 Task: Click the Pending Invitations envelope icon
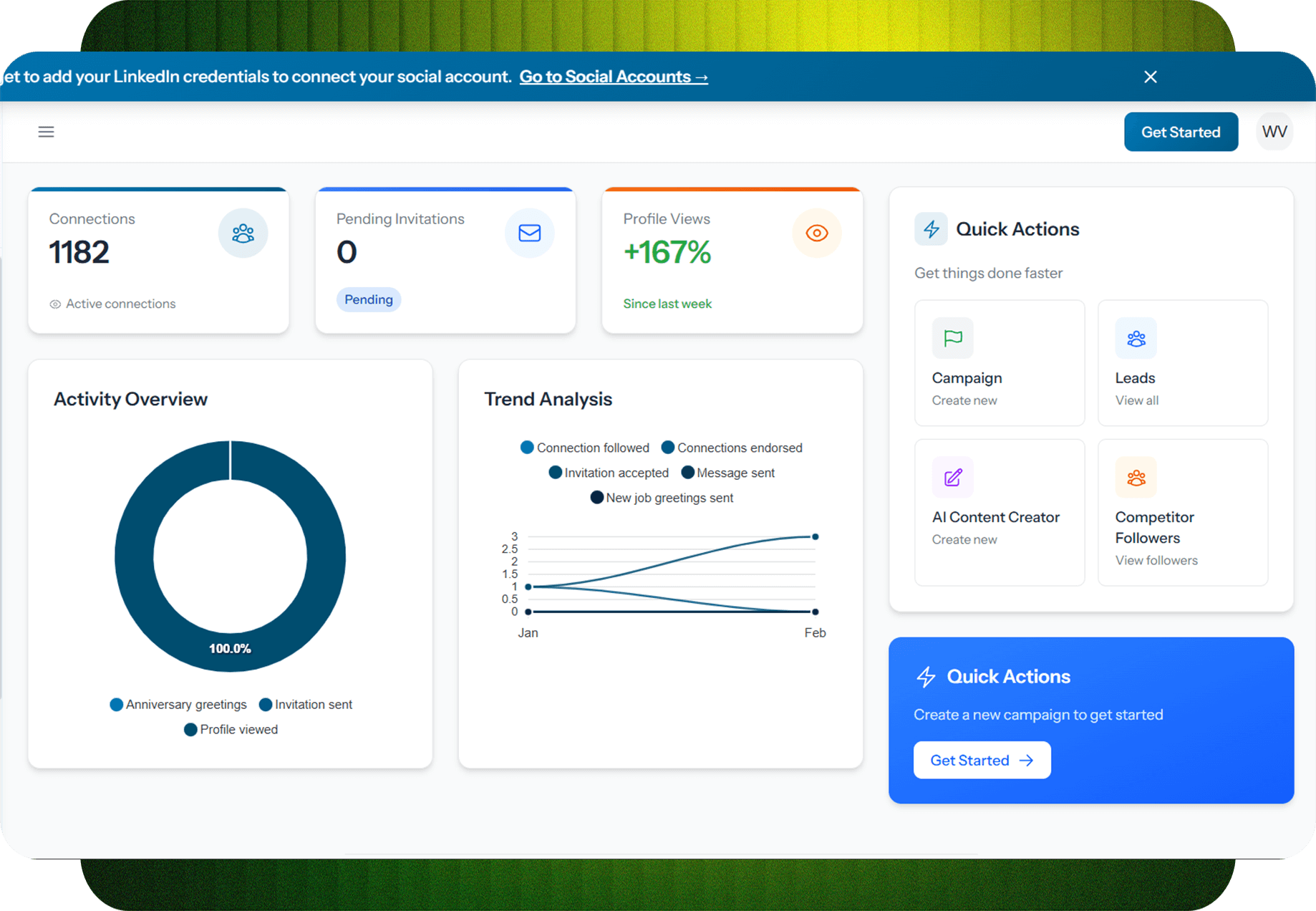pos(529,233)
